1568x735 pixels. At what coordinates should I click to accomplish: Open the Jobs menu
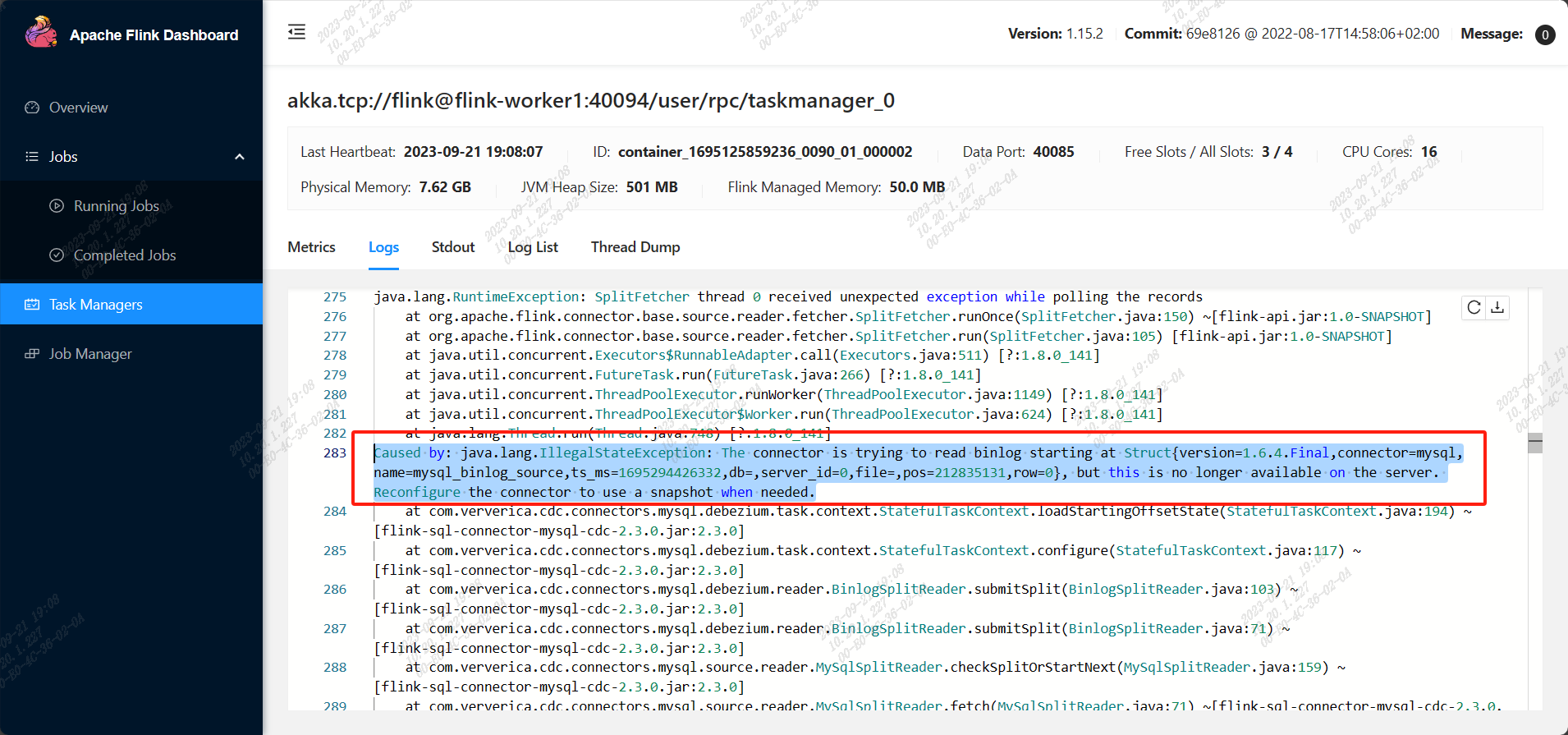point(131,157)
